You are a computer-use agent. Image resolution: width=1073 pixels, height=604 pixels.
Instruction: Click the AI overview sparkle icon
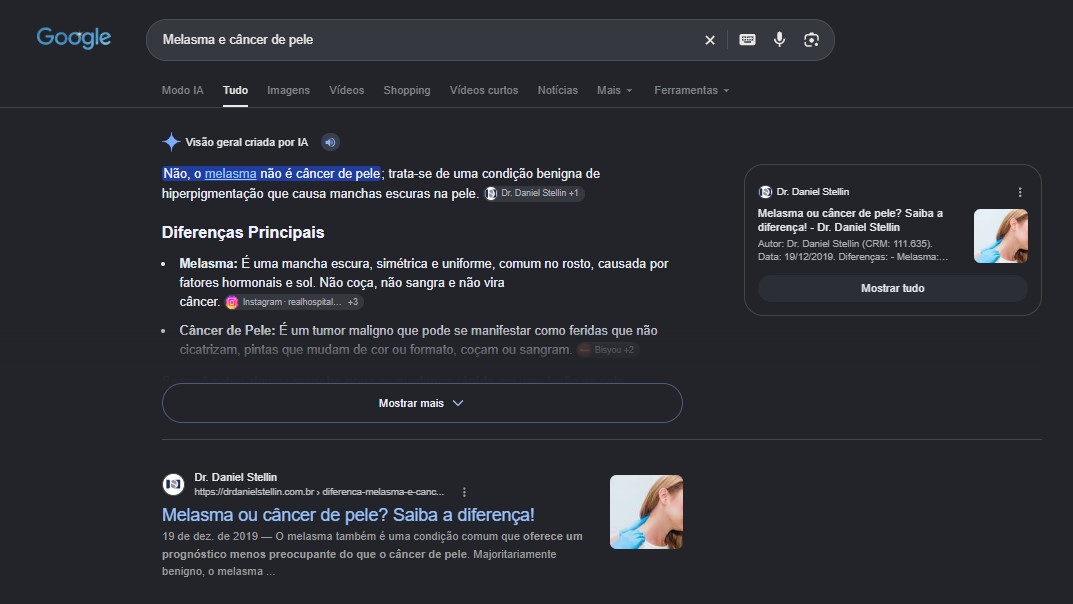[x=171, y=142]
